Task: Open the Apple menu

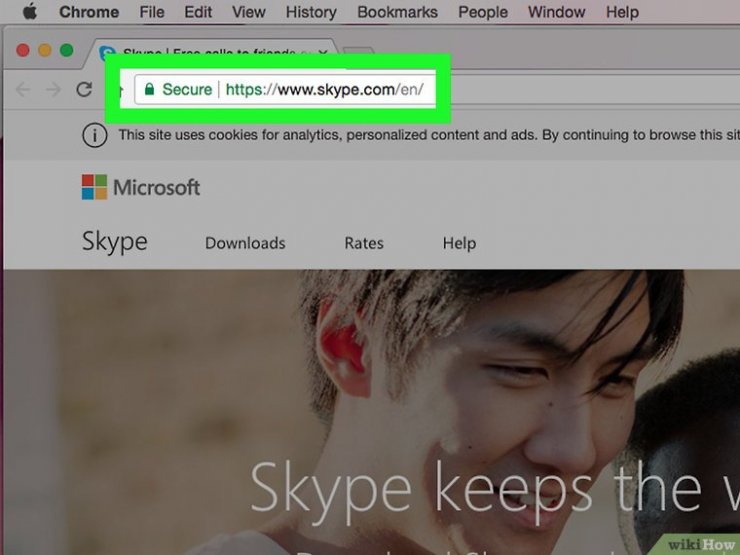Action: point(30,11)
